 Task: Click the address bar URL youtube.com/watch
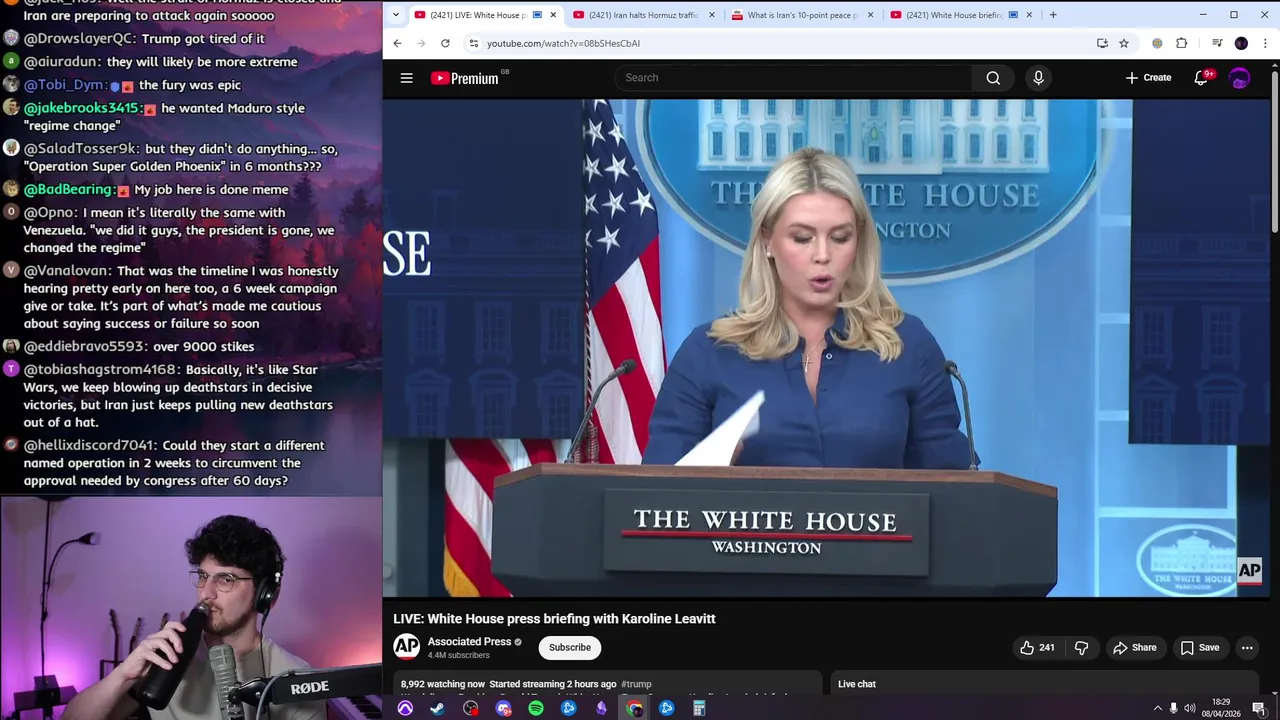pos(563,43)
